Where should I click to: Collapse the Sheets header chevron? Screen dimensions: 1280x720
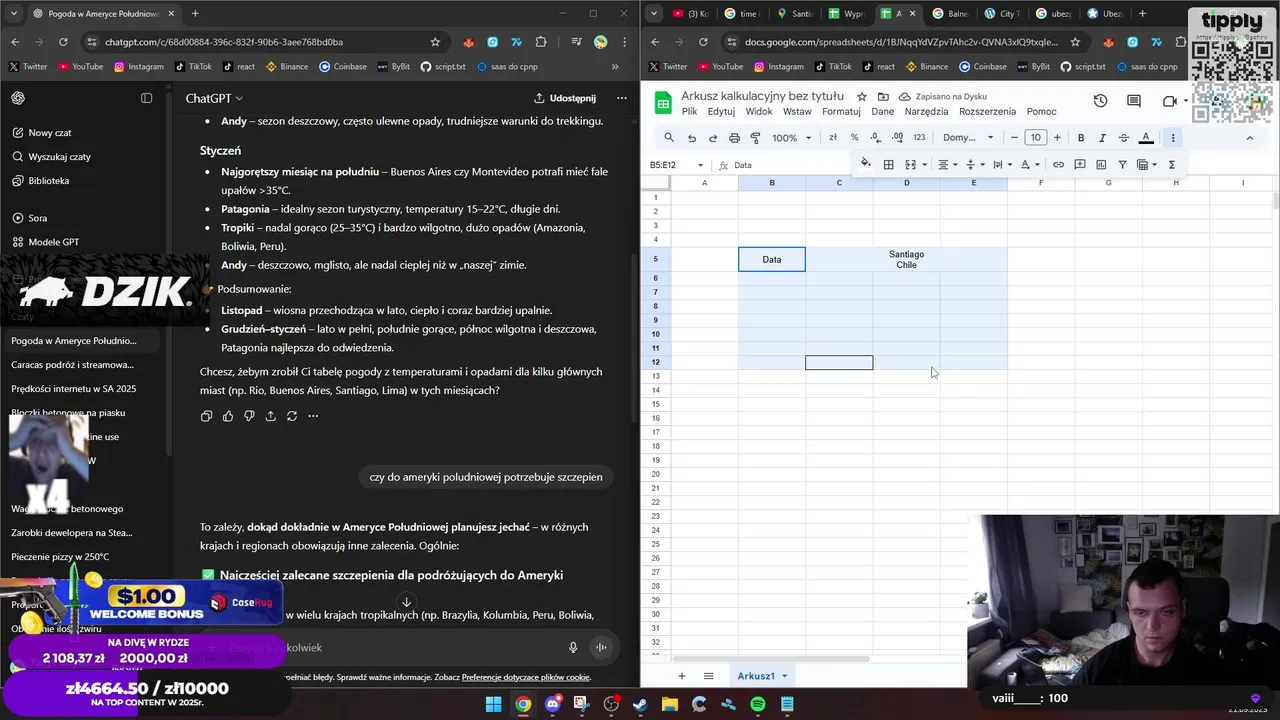[x=1249, y=138]
